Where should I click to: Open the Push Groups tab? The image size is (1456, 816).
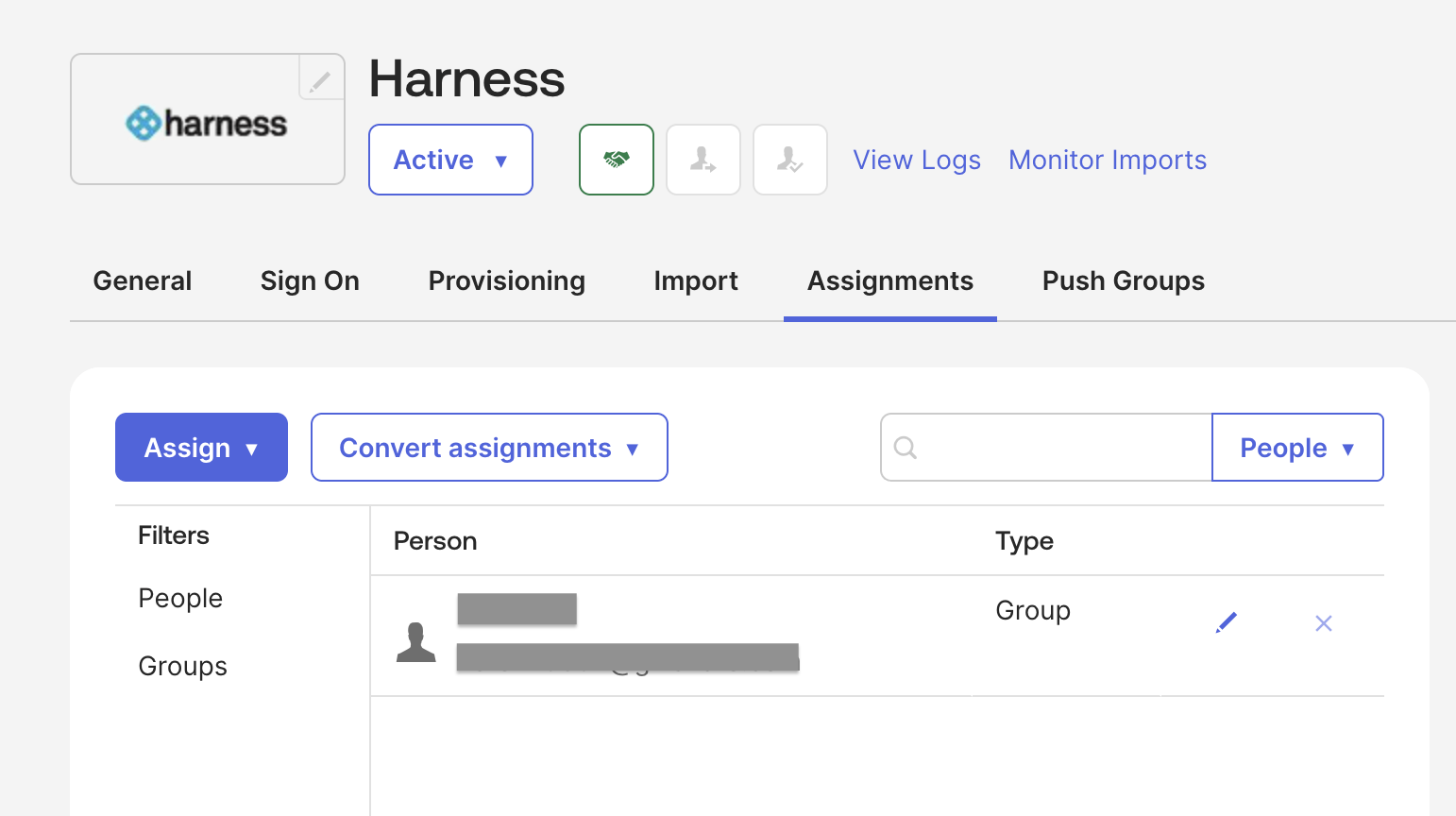1124,281
